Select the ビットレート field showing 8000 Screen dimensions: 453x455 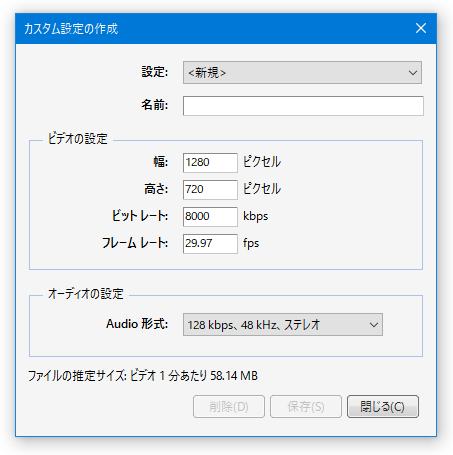210,217
